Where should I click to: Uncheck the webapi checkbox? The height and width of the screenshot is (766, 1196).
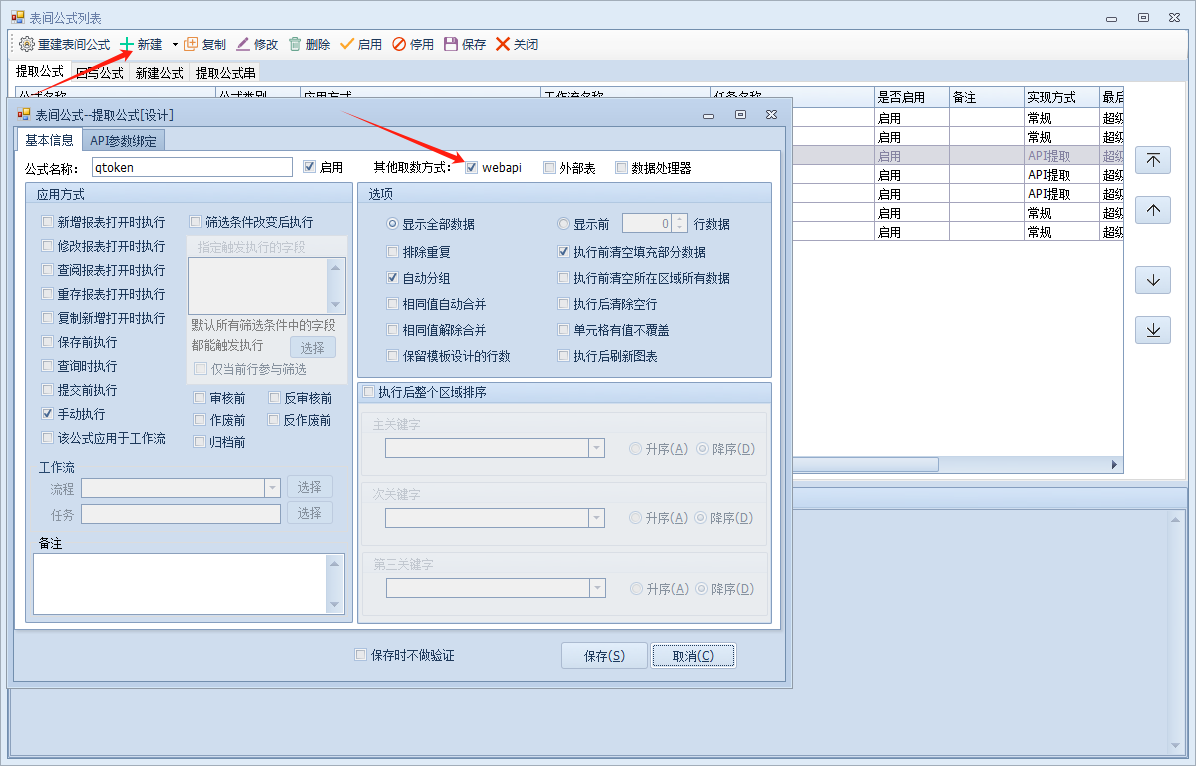click(x=471, y=168)
